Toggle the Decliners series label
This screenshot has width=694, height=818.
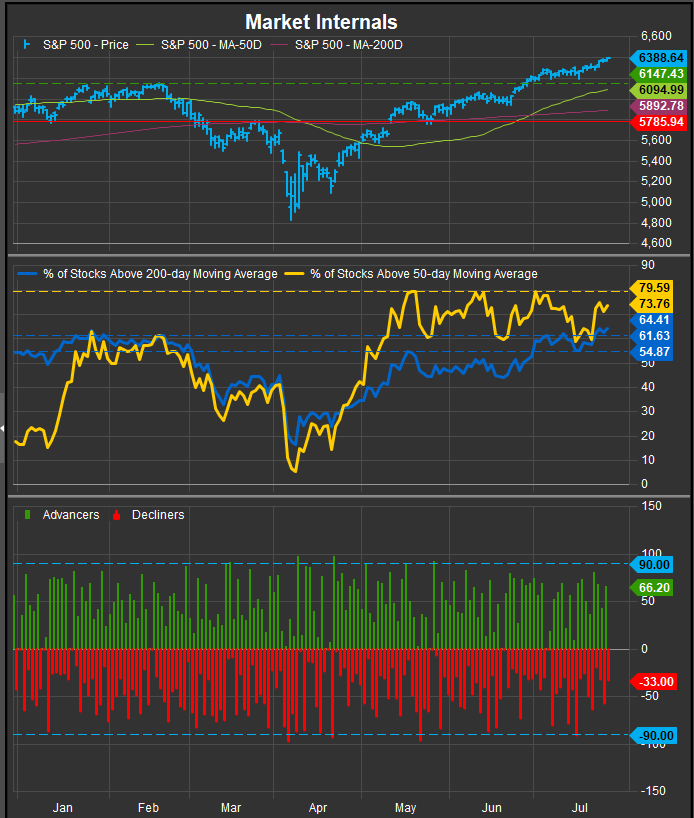158,515
